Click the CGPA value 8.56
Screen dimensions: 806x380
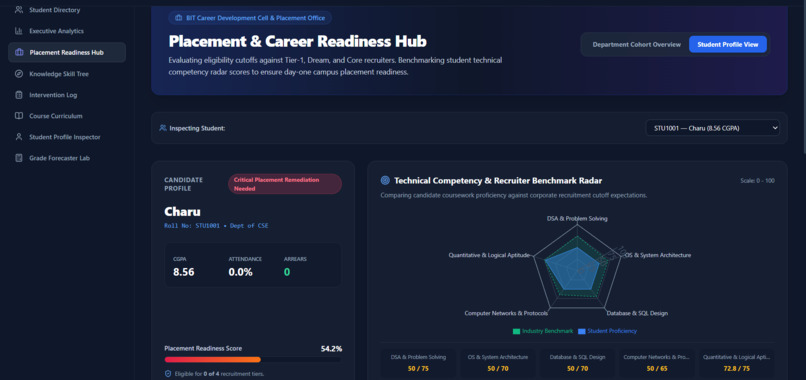184,272
